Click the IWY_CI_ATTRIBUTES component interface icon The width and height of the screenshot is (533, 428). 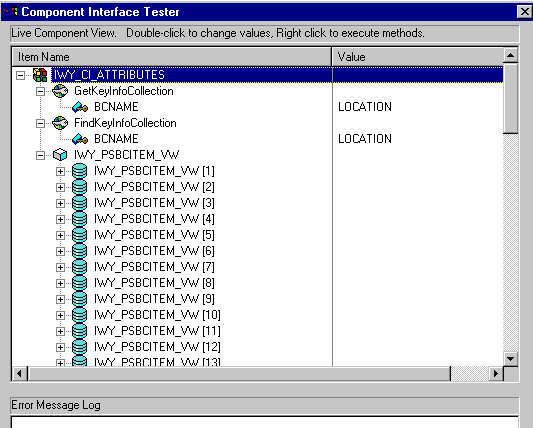click(x=40, y=75)
